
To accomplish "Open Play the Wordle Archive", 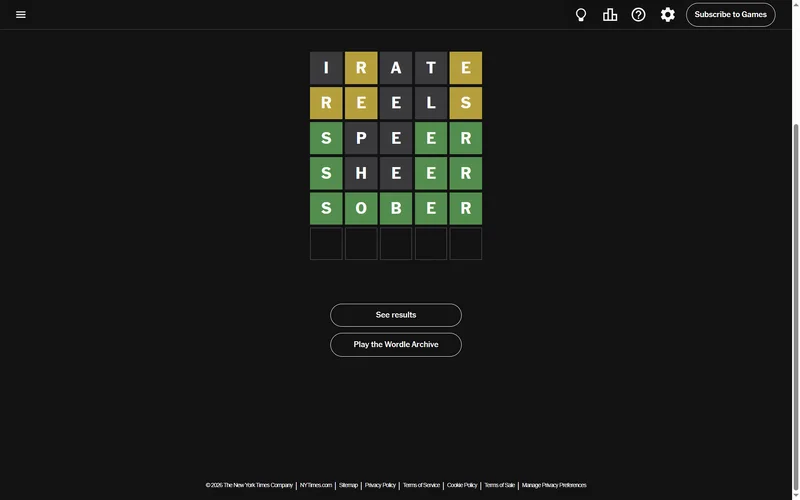I will pyautogui.click(x=396, y=345).
